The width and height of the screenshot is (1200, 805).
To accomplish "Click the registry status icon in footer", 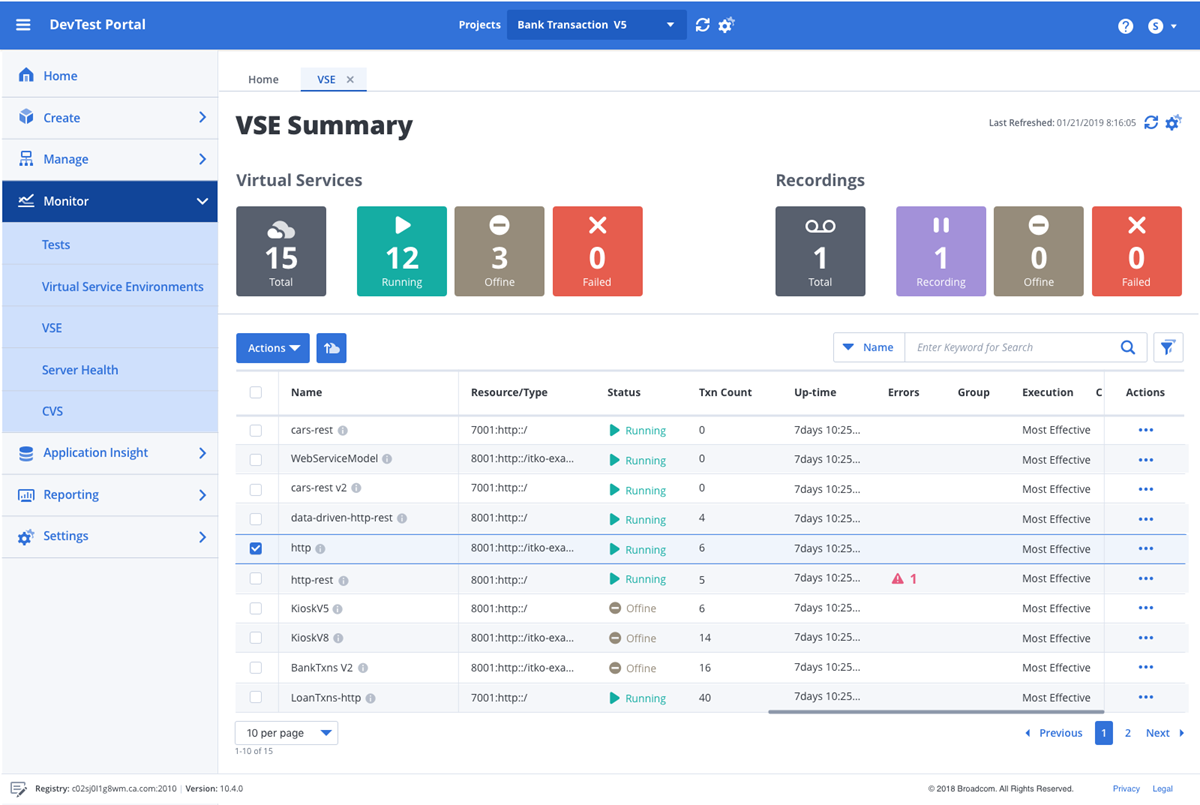I will (x=18, y=789).
